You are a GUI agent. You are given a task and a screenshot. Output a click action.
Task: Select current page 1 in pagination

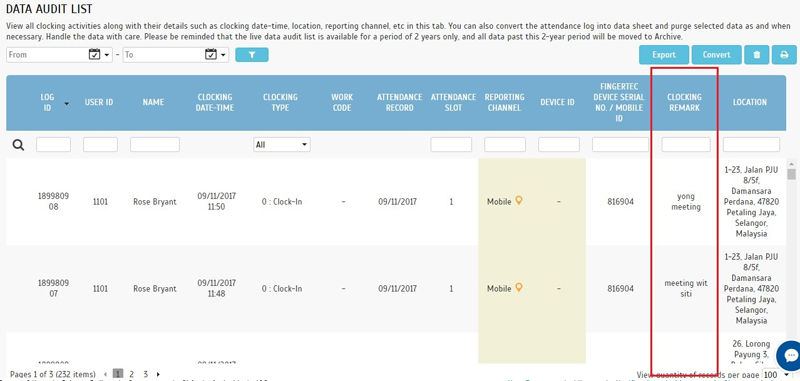coord(117,374)
